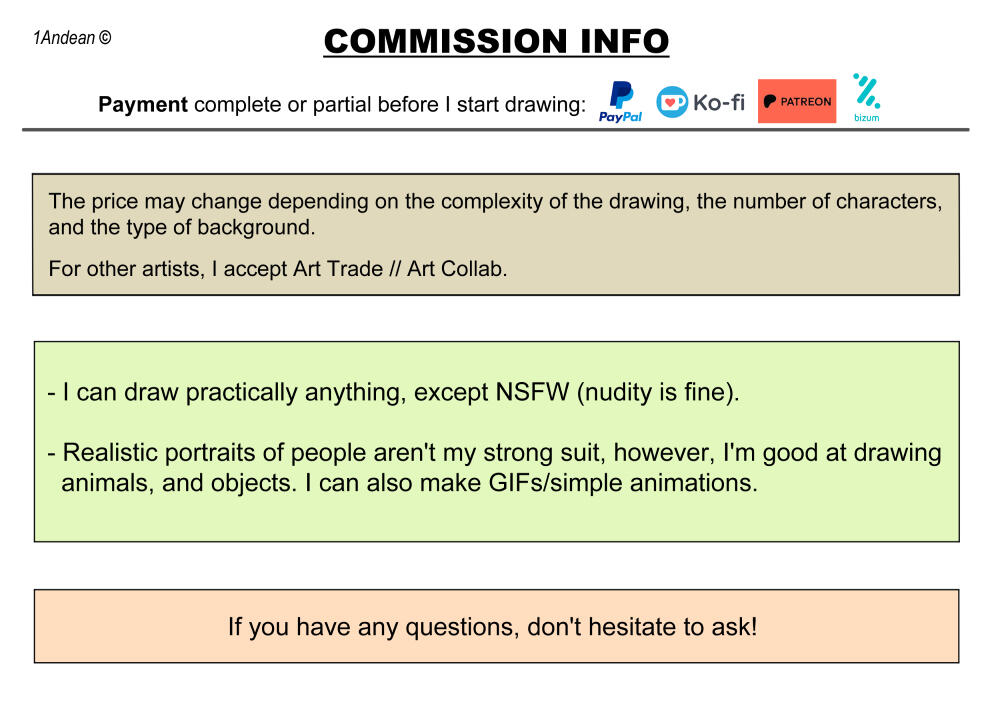Click the PayPal wordmark text

(620, 117)
